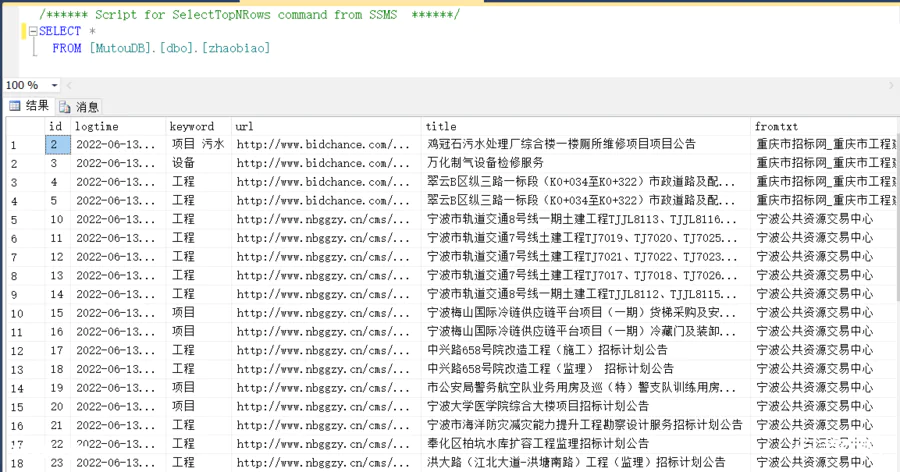Select keyword cell '设备'
This screenshot has width=900, height=472.
(199, 163)
